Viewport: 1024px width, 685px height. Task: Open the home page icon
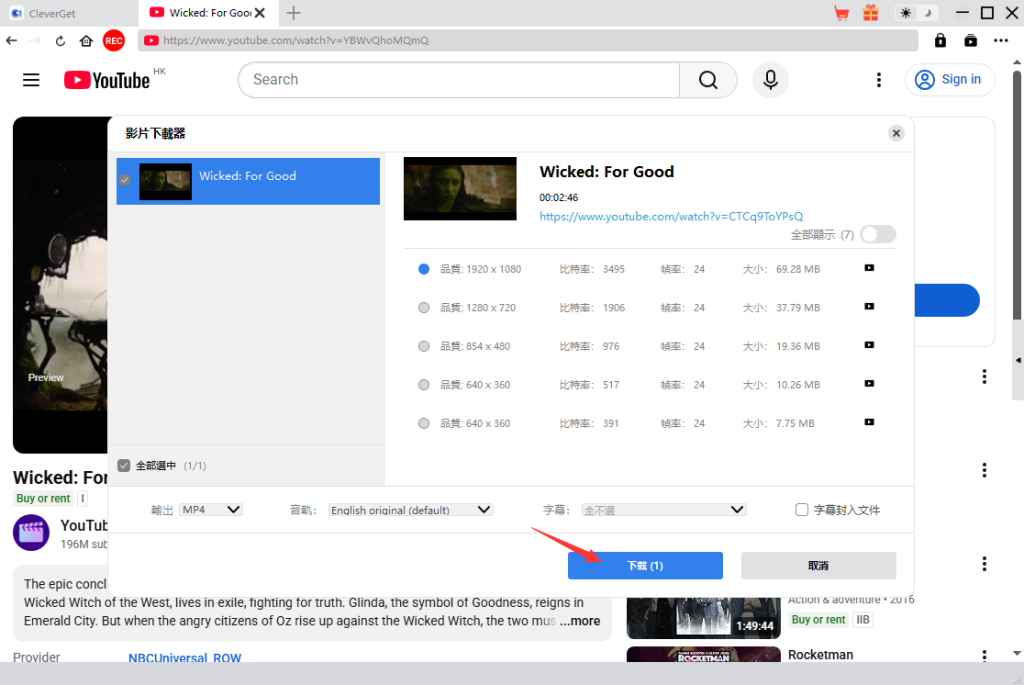coord(86,40)
